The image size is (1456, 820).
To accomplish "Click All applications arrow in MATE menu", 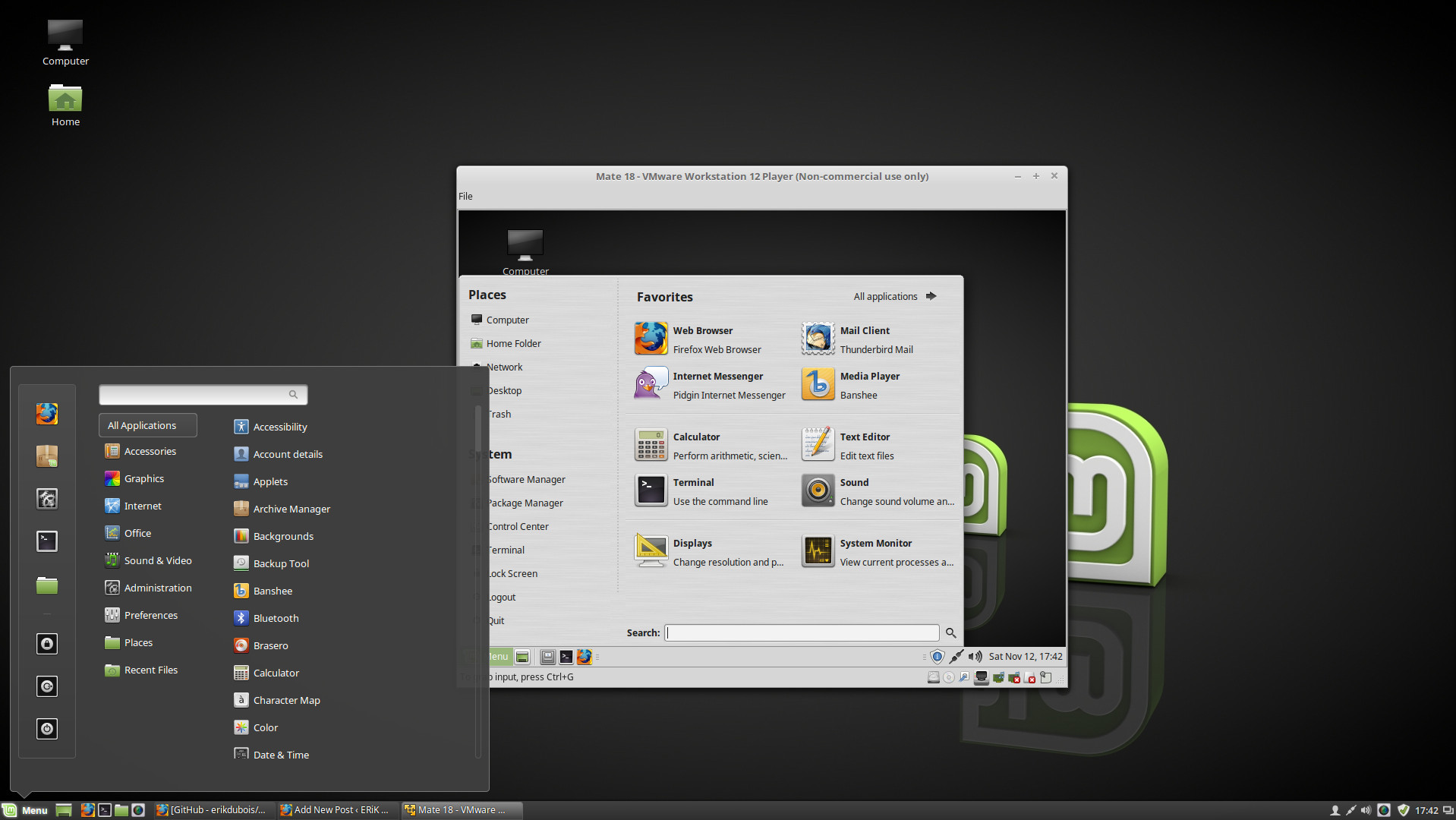I will (x=895, y=296).
